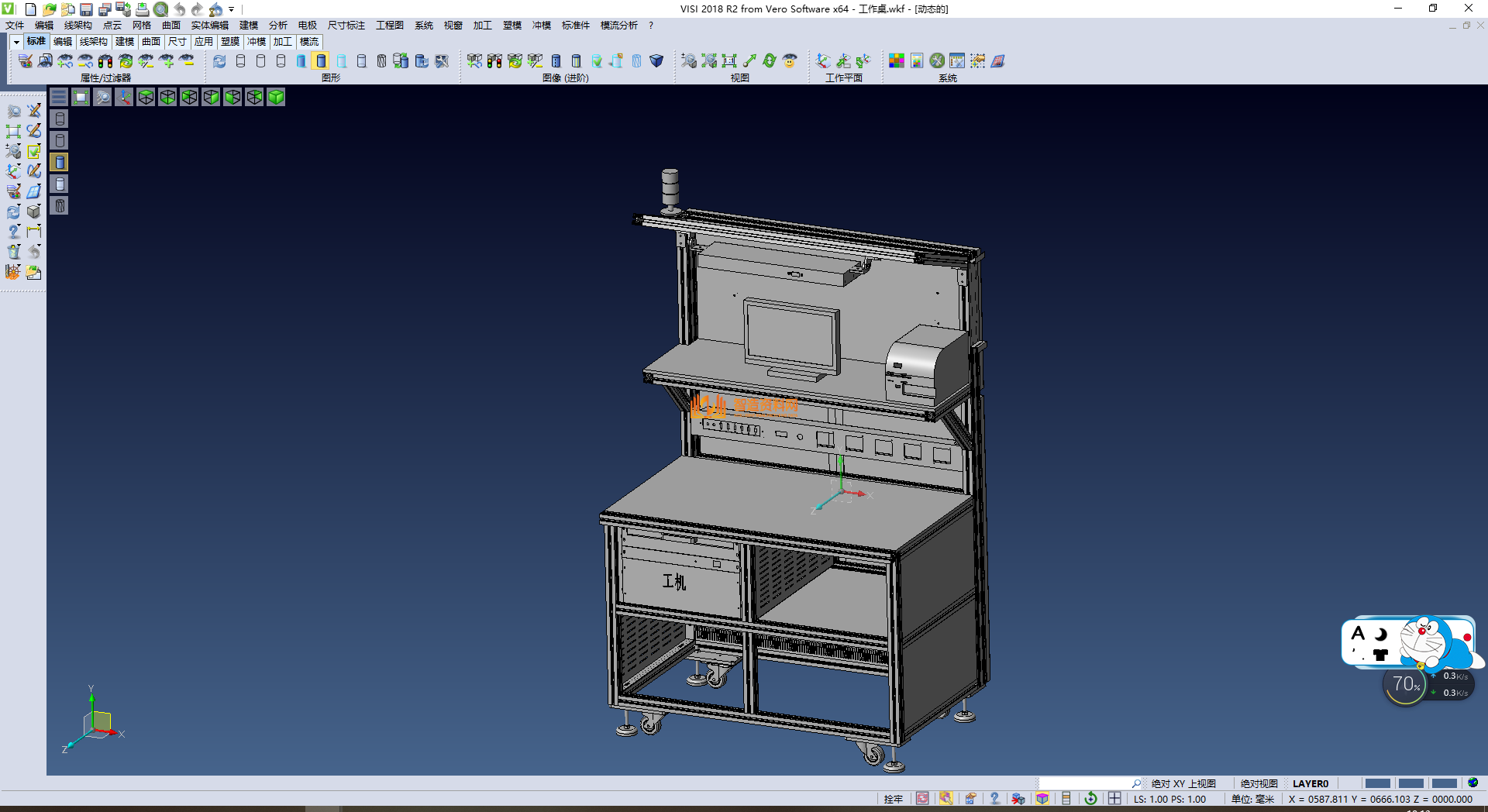
Task: Click the LAYER0 label in status bar
Action: click(x=1310, y=783)
